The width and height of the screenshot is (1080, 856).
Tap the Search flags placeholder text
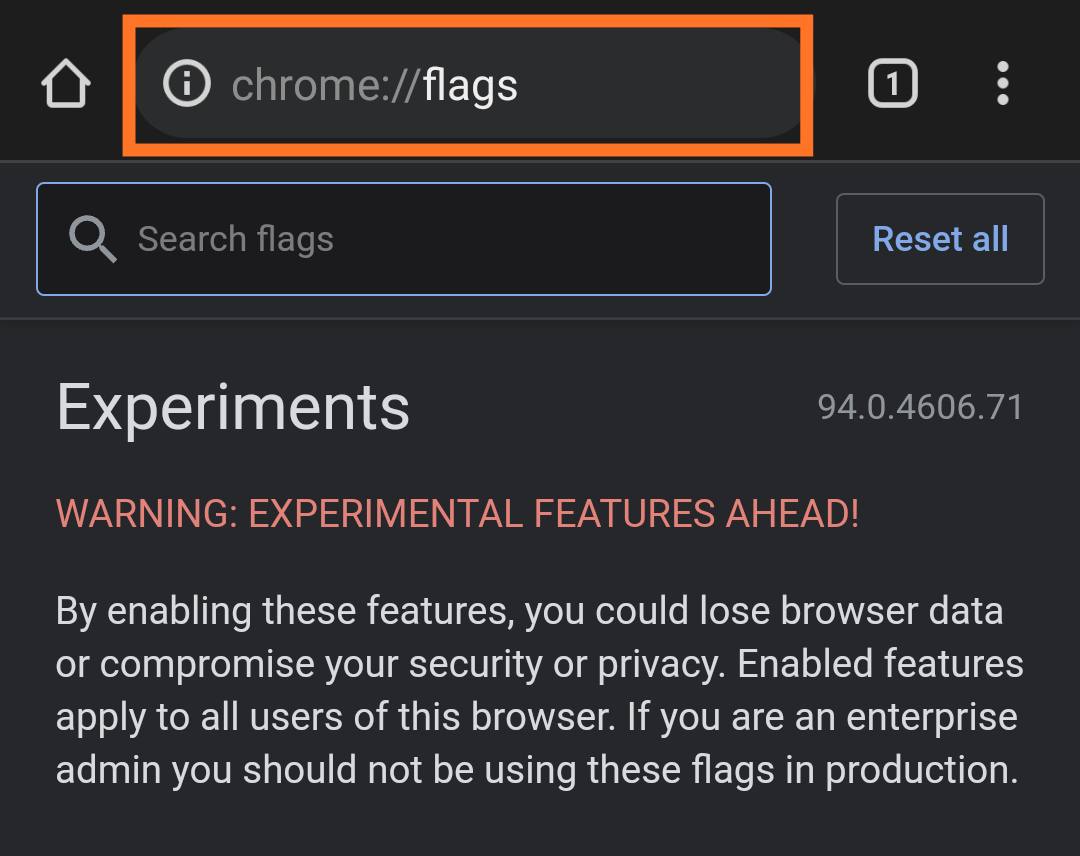237,239
